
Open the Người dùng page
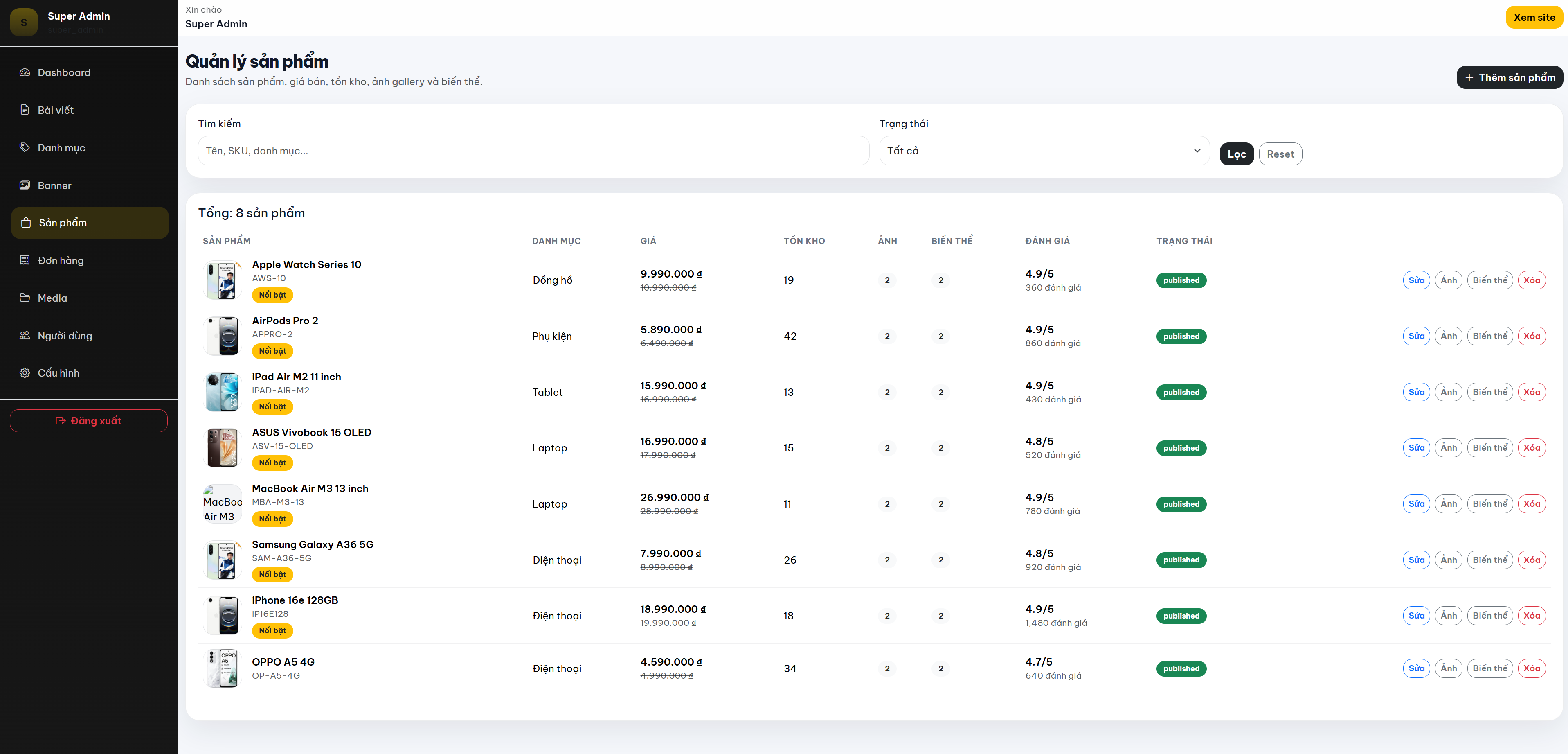pos(90,336)
